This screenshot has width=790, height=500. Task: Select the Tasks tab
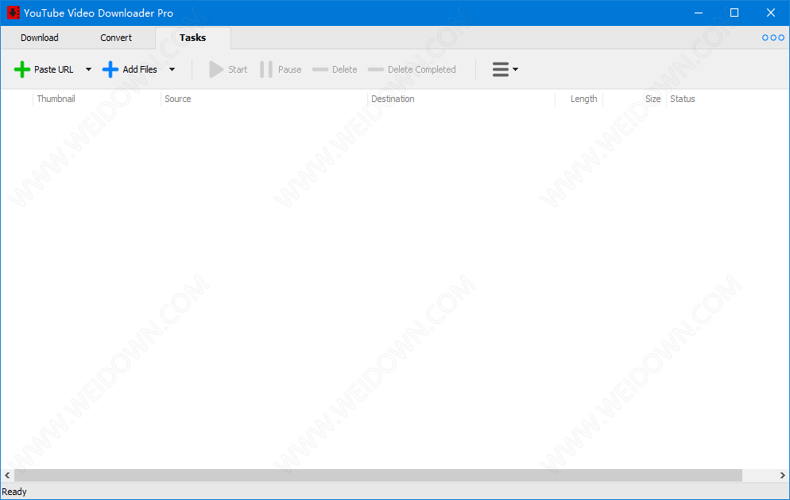pyautogui.click(x=192, y=38)
